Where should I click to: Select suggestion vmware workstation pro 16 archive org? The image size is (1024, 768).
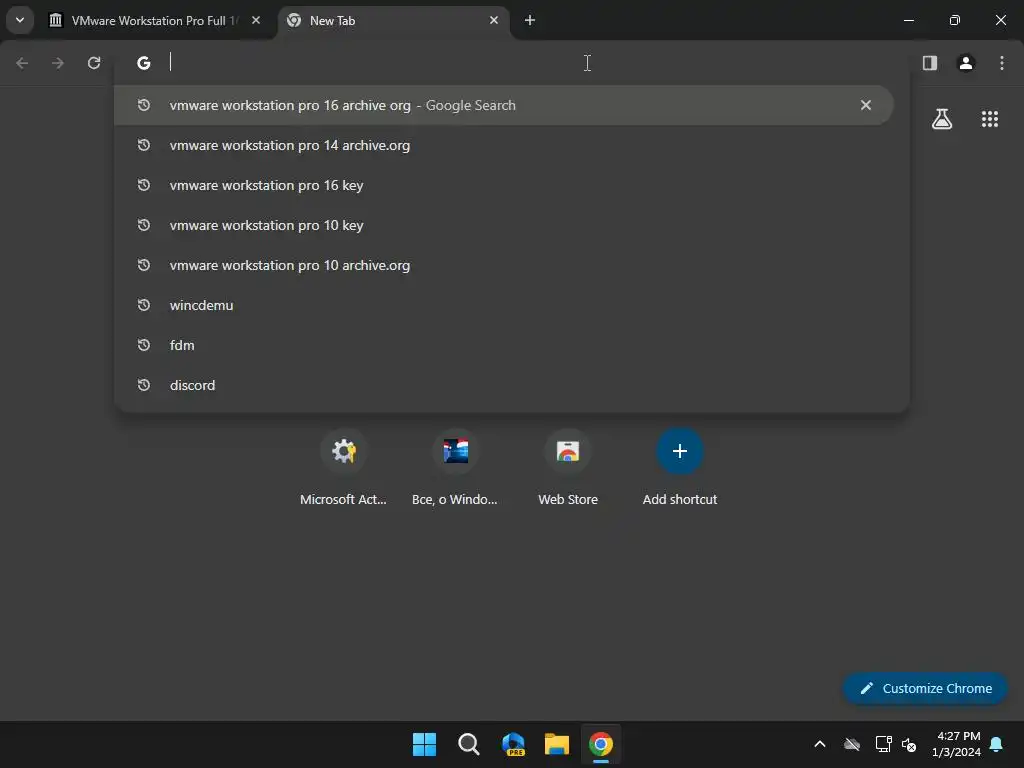pos(504,105)
